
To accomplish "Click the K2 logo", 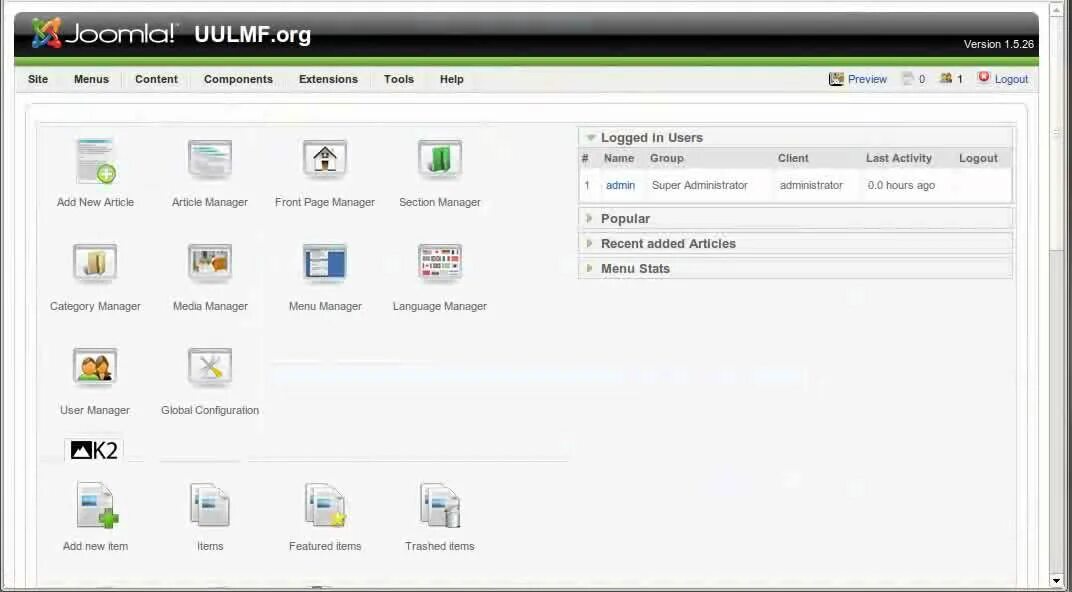I will click(x=94, y=450).
